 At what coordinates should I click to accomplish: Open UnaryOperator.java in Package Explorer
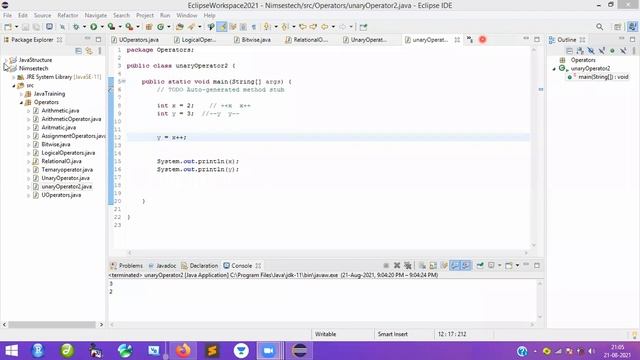65,178
